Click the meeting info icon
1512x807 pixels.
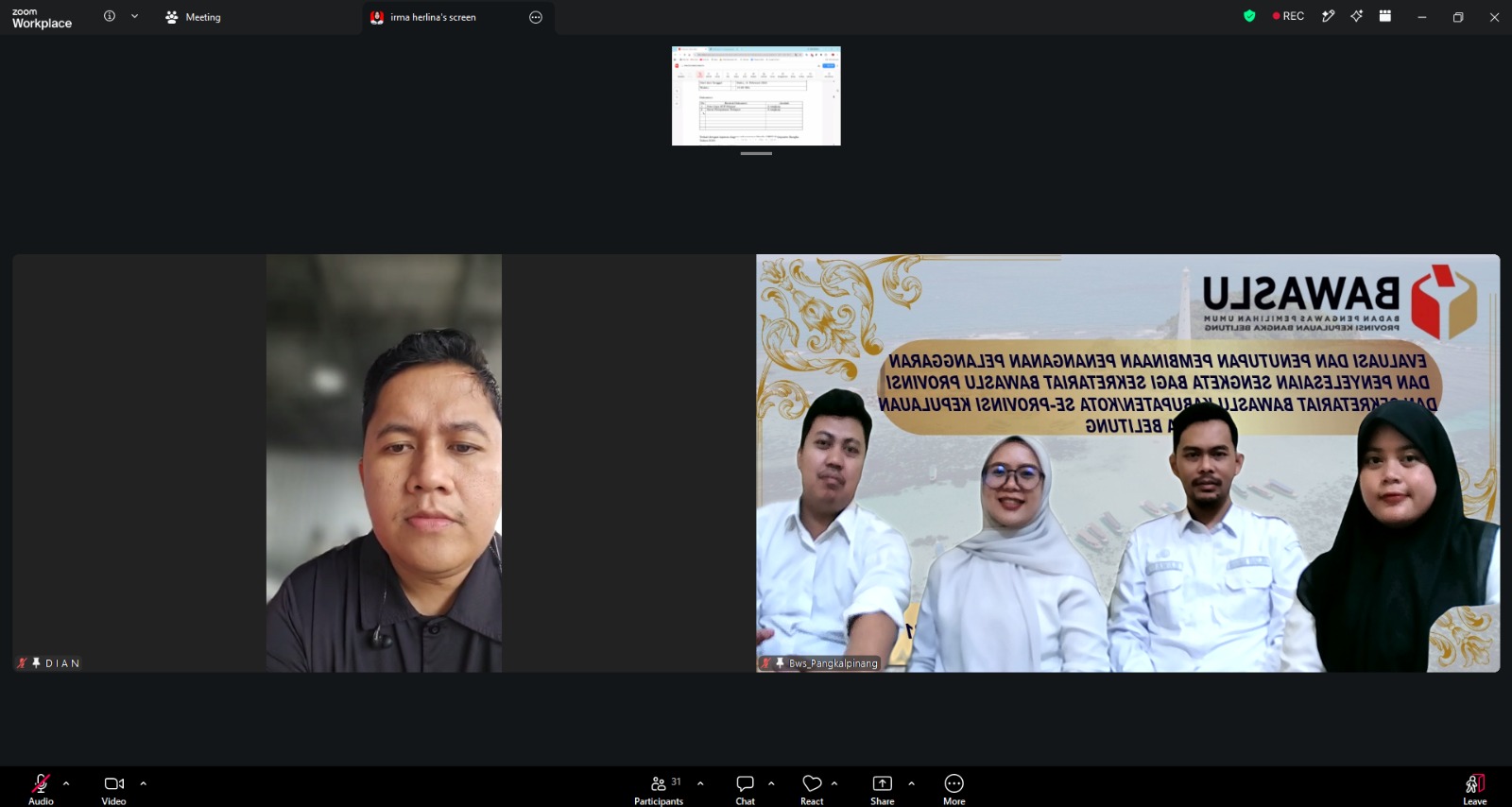click(110, 16)
